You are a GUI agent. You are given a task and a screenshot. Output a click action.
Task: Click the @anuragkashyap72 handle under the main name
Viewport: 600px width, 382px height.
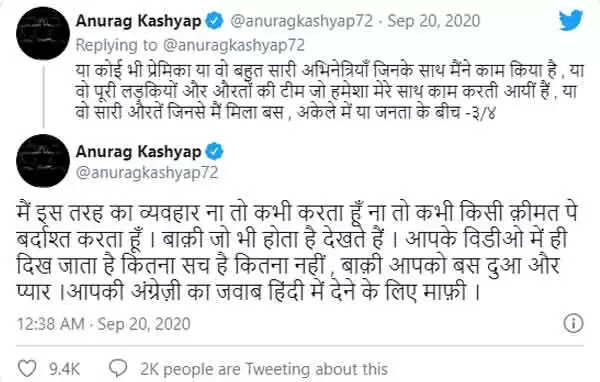pyautogui.click(x=147, y=173)
